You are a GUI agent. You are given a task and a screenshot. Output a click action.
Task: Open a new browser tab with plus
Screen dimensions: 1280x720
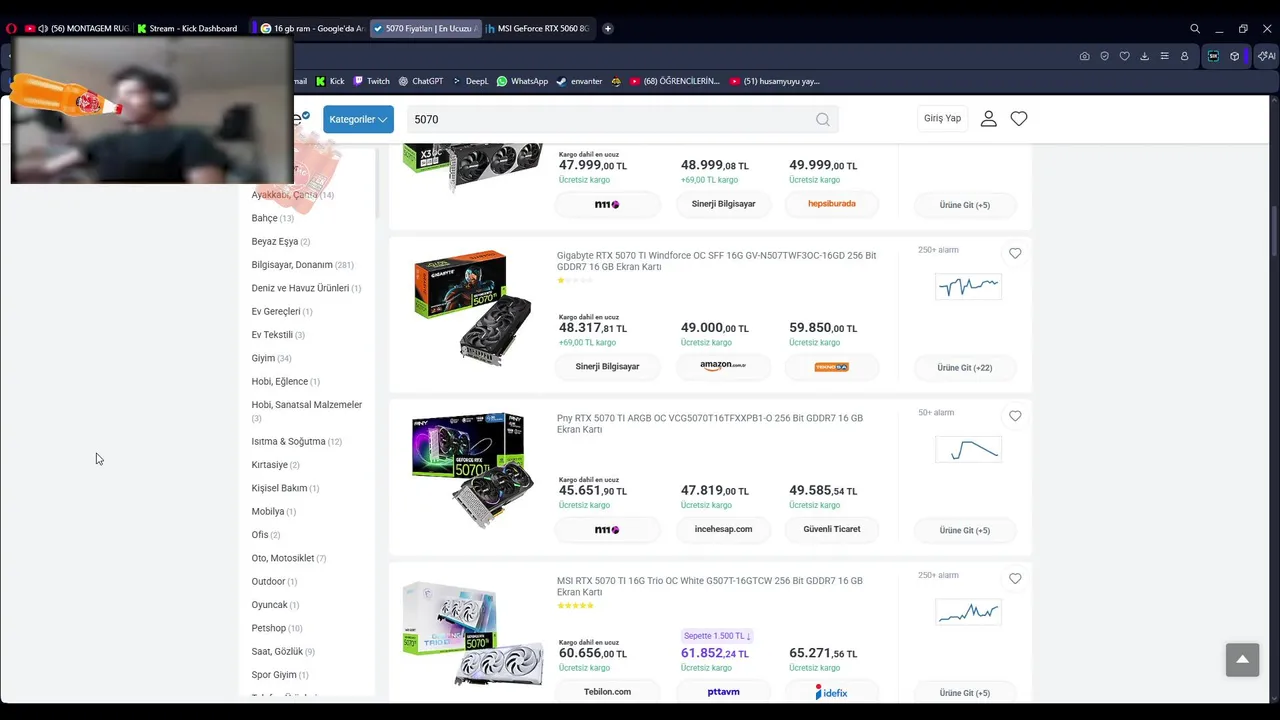608,28
